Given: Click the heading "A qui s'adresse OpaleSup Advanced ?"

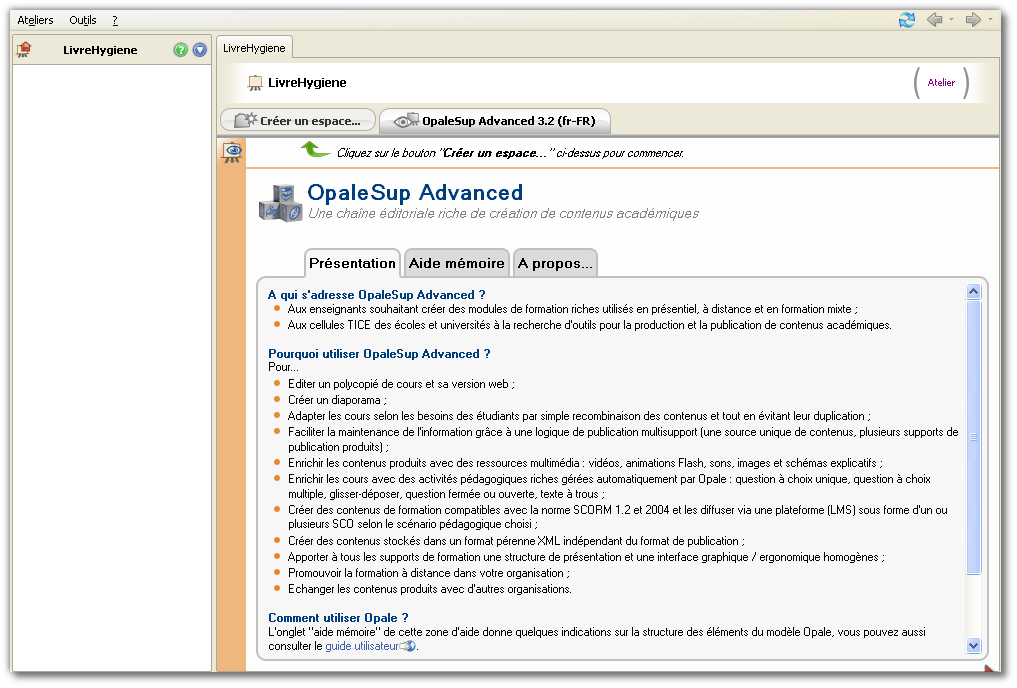Looking at the screenshot, I should [x=376, y=295].
